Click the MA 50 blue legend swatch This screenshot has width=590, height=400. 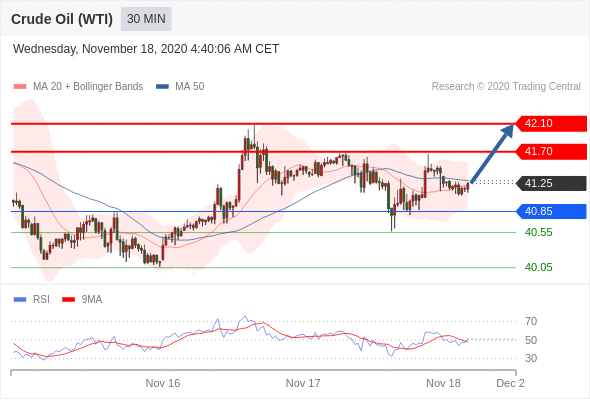click(x=162, y=87)
